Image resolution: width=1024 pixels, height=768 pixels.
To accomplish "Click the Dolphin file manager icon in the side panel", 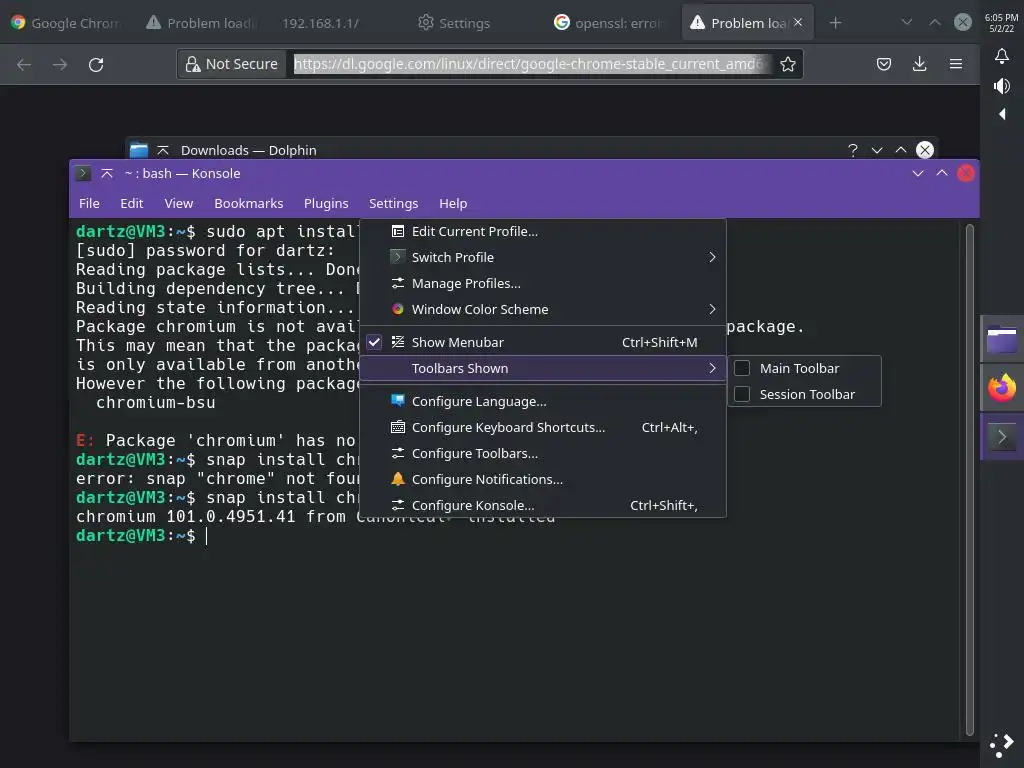I will 1002,340.
